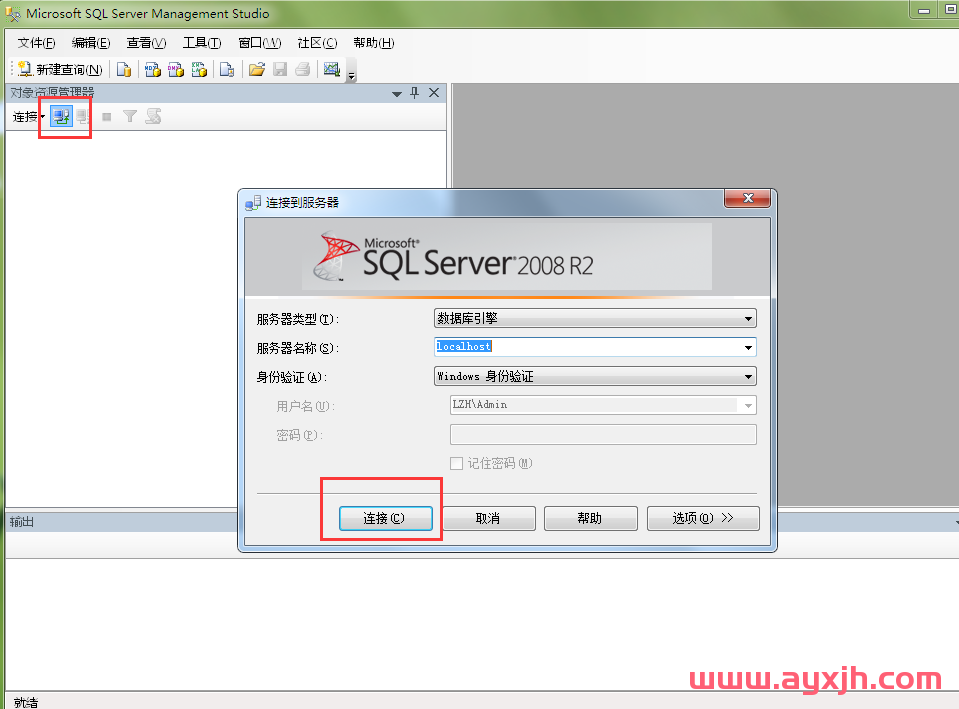Click the 就绪 status bar text
Image resolution: width=959 pixels, height=709 pixels.
pyautogui.click(x=26, y=702)
